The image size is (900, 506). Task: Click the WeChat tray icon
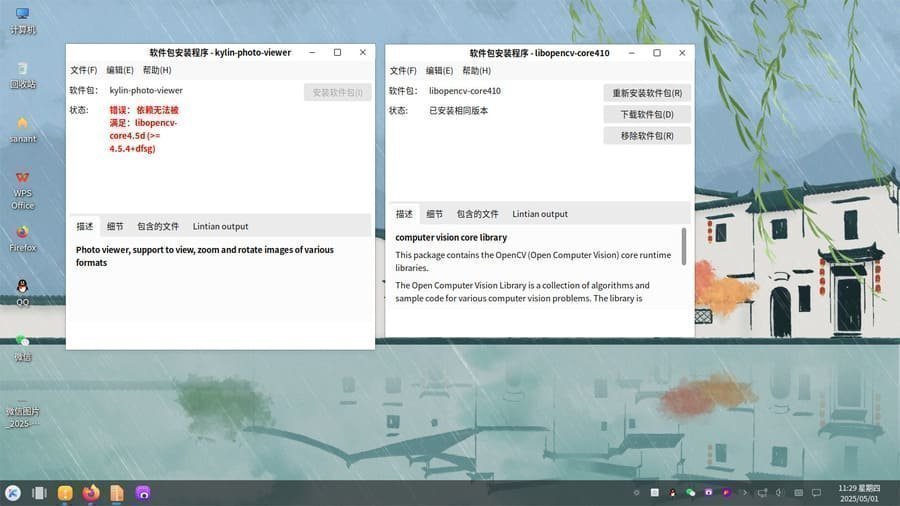coord(690,492)
